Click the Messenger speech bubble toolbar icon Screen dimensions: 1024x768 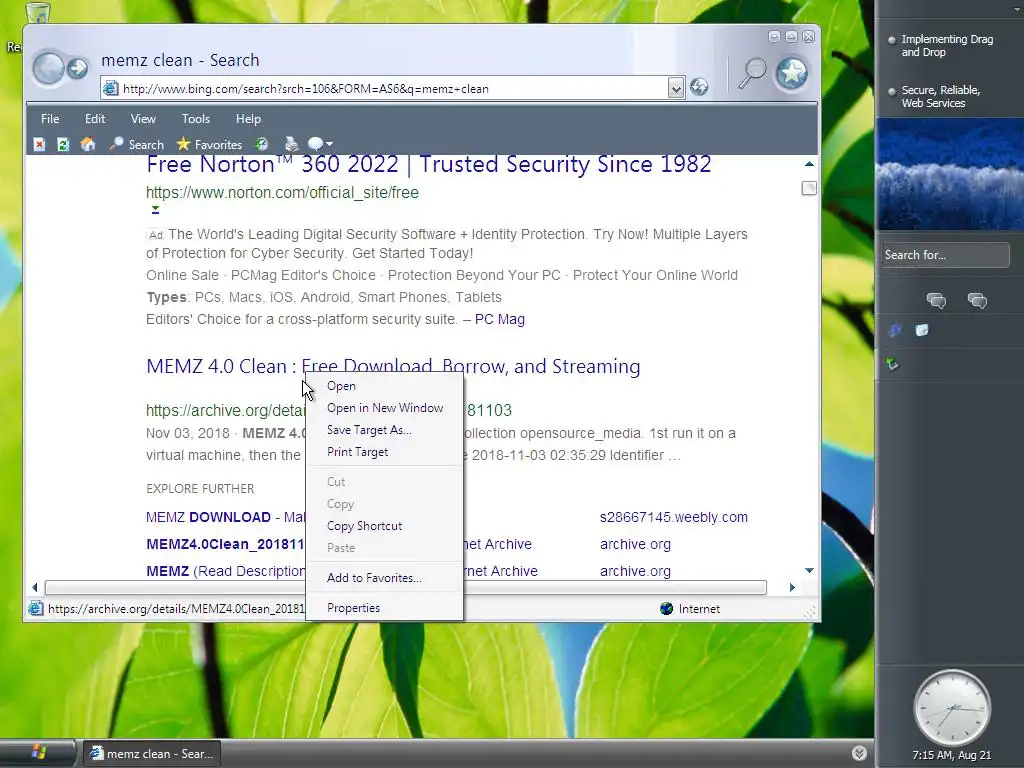click(x=315, y=144)
